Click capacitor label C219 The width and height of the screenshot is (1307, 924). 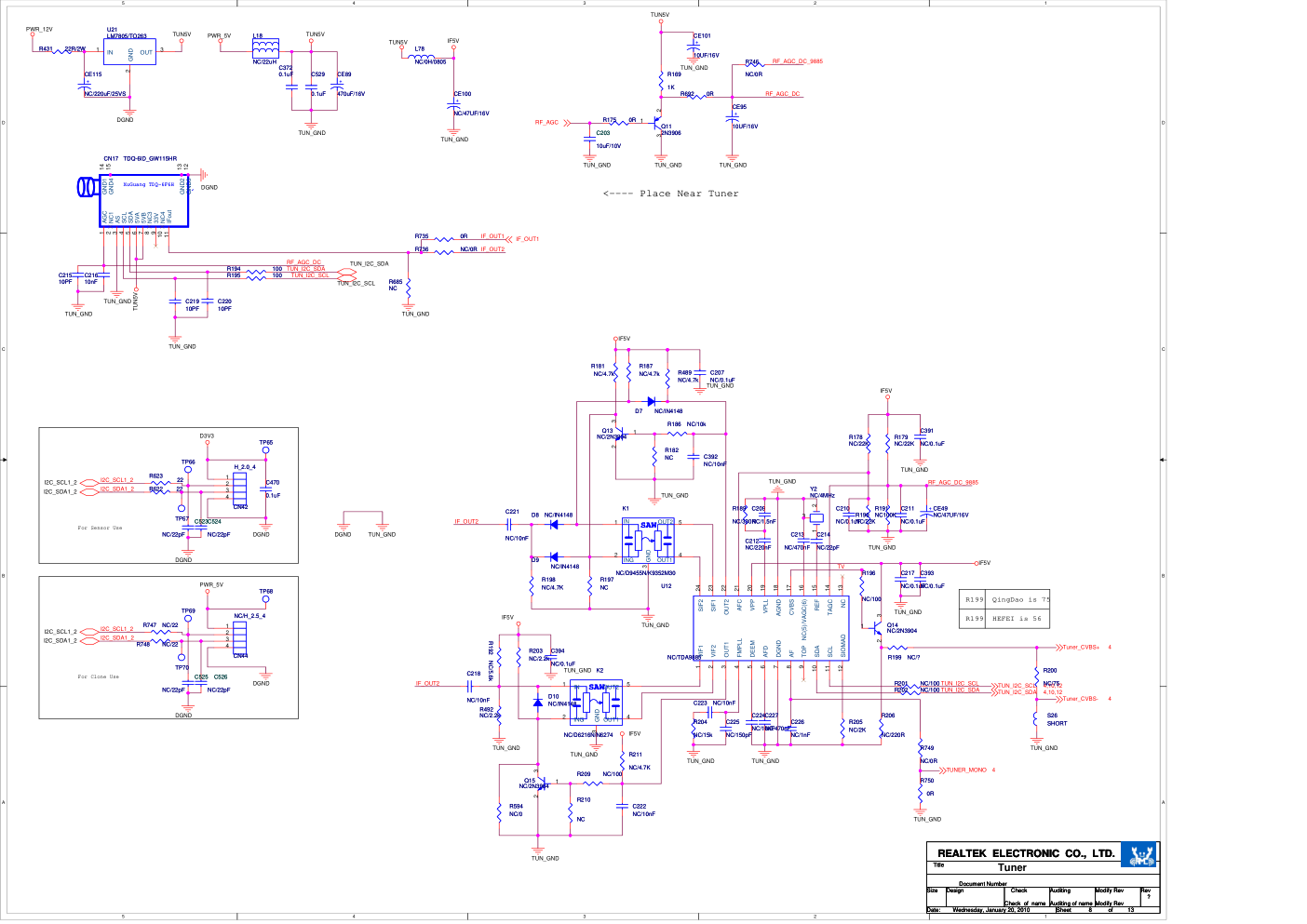(x=192, y=301)
